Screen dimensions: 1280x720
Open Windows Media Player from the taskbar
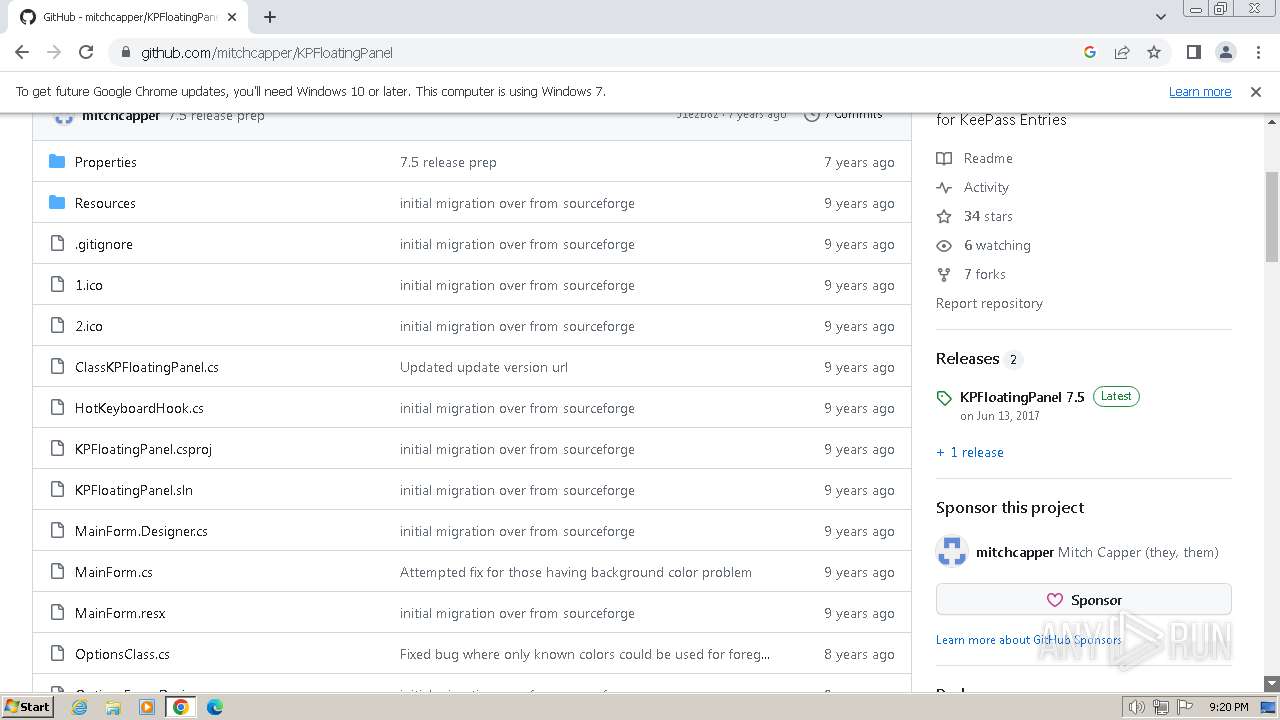(147, 707)
